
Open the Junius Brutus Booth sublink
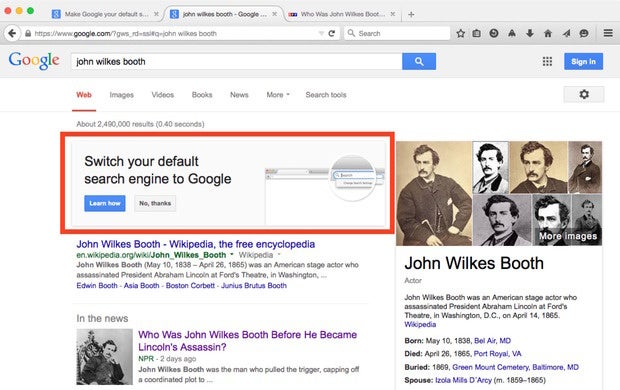[x=254, y=285]
